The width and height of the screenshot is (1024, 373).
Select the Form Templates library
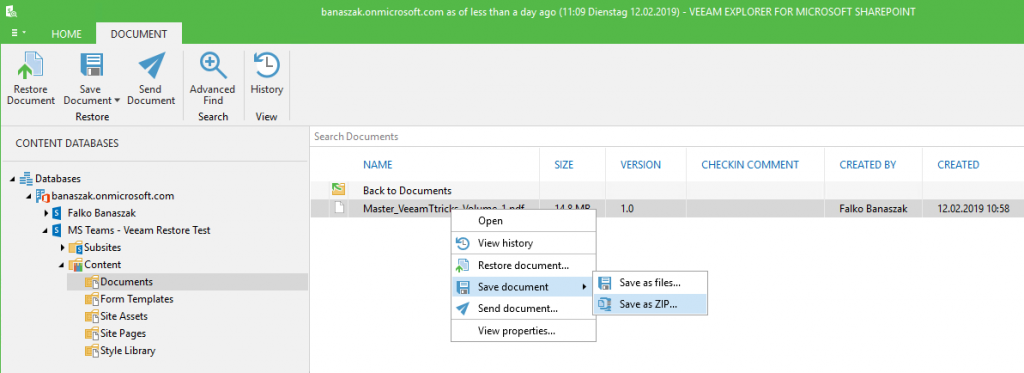click(x=136, y=299)
